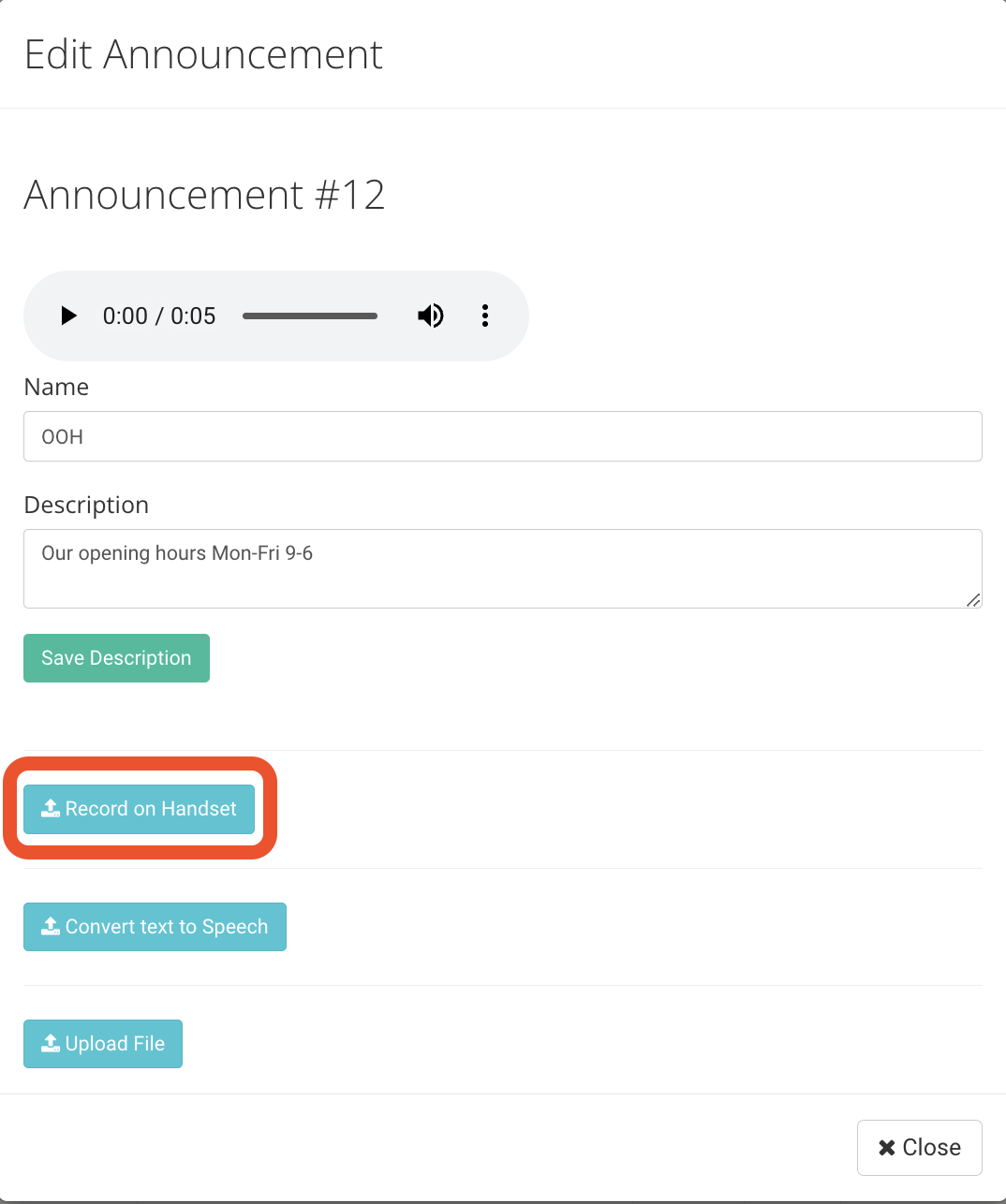
Task: Click the Record on Handset button
Action: point(139,809)
